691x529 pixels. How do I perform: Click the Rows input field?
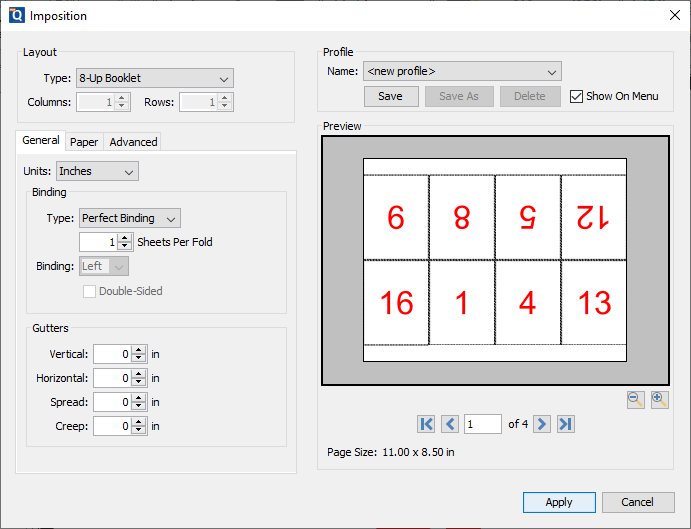(x=199, y=102)
